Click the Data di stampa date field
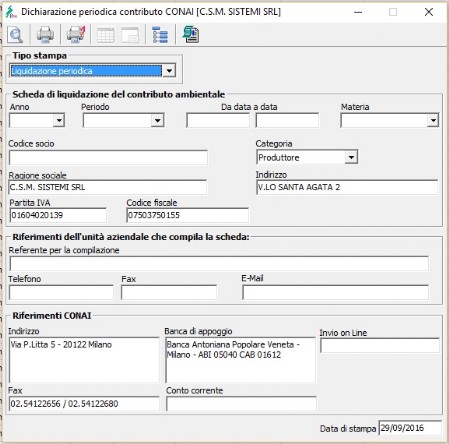The height and width of the screenshot is (444, 449). click(410, 428)
